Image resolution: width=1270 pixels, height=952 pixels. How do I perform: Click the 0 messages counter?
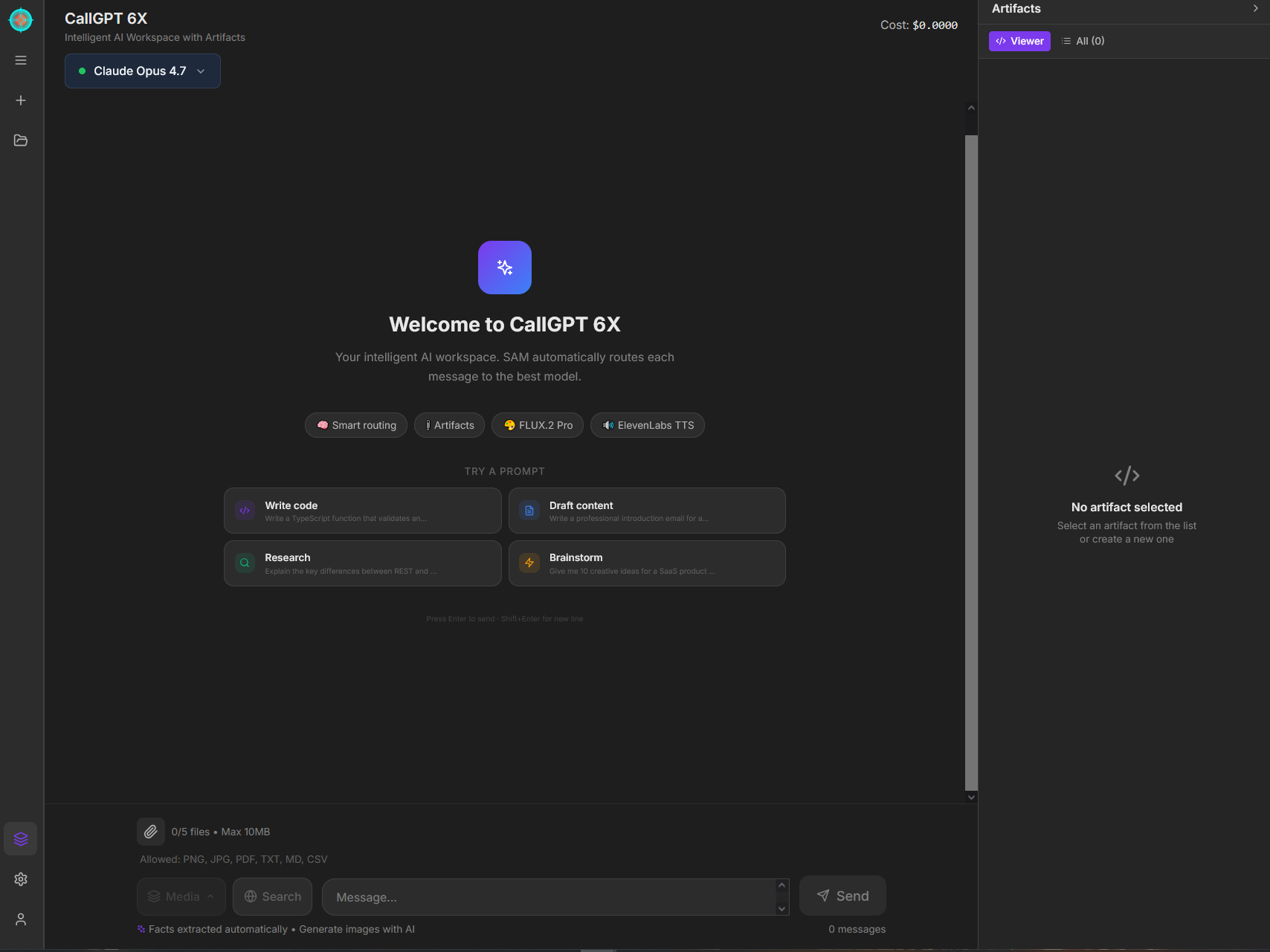pyautogui.click(x=857, y=929)
